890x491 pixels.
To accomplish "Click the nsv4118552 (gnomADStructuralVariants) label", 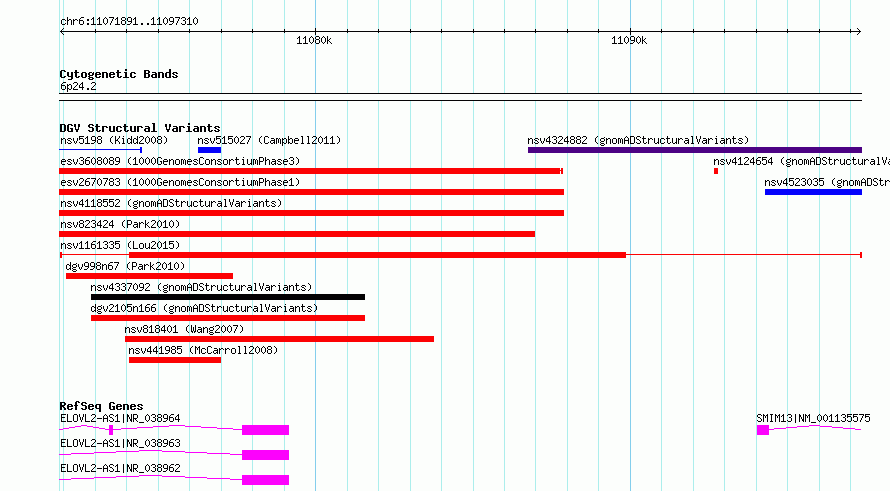I will tap(171, 203).
